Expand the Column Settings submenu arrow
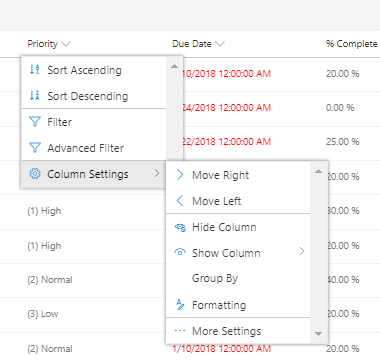This screenshot has height=363, width=380. pyautogui.click(x=157, y=173)
